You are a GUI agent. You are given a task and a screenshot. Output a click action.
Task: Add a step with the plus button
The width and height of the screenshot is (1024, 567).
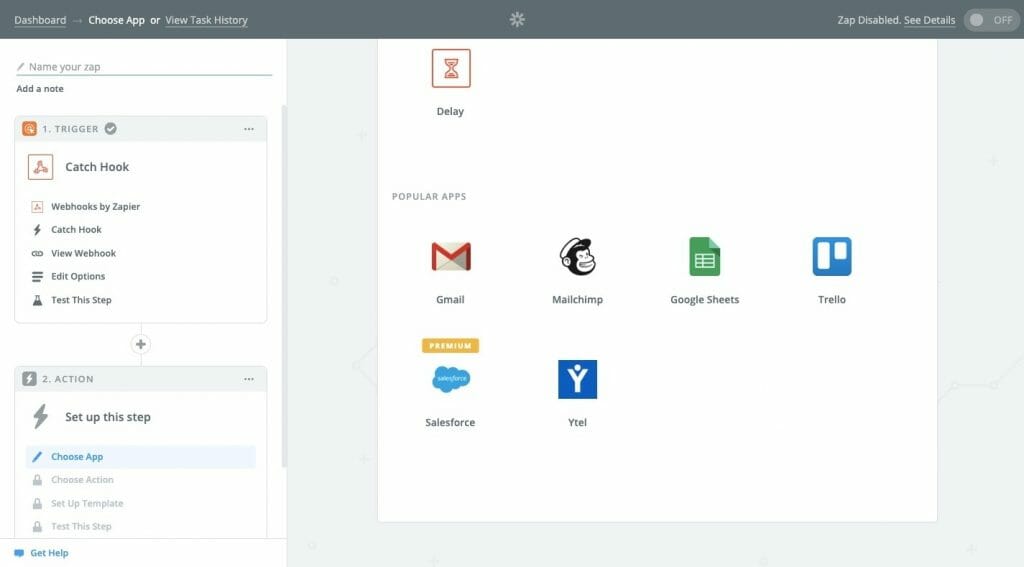140,344
